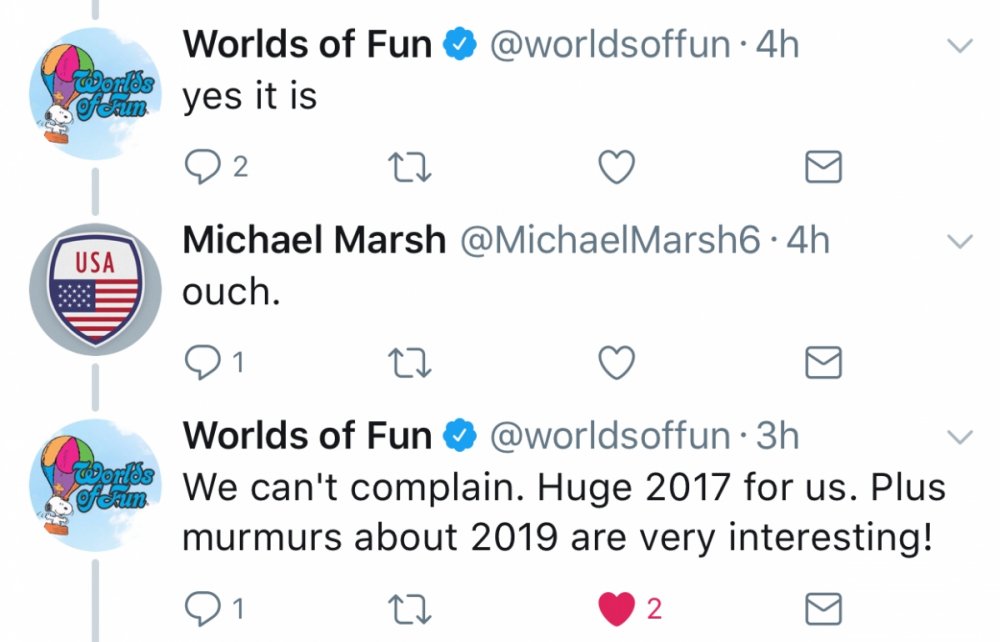Visit the @MichaelMarsh6 handle
Screen dimensions: 1000x642
coord(608,240)
